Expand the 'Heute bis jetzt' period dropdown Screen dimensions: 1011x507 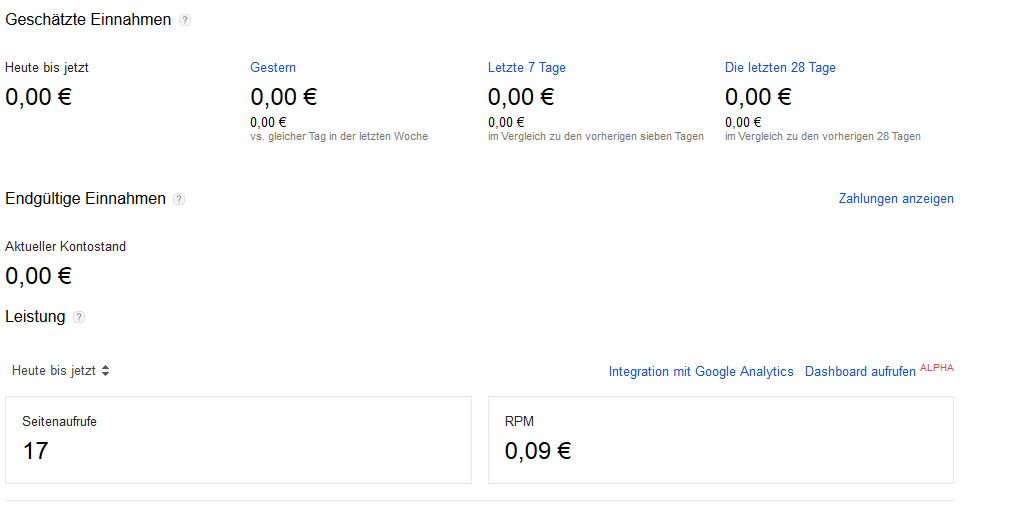tap(60, 371)
